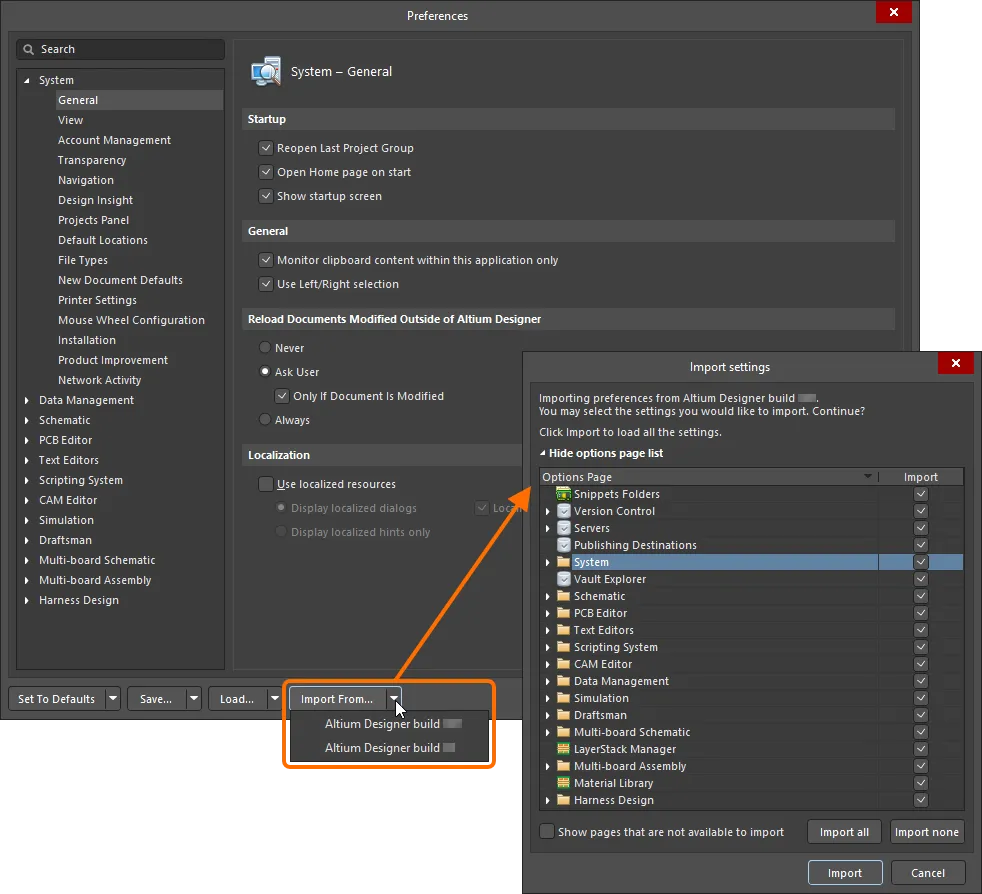Click the Material Library icon
The height and width of the screenshot is (894, 982).
[563, 782]
